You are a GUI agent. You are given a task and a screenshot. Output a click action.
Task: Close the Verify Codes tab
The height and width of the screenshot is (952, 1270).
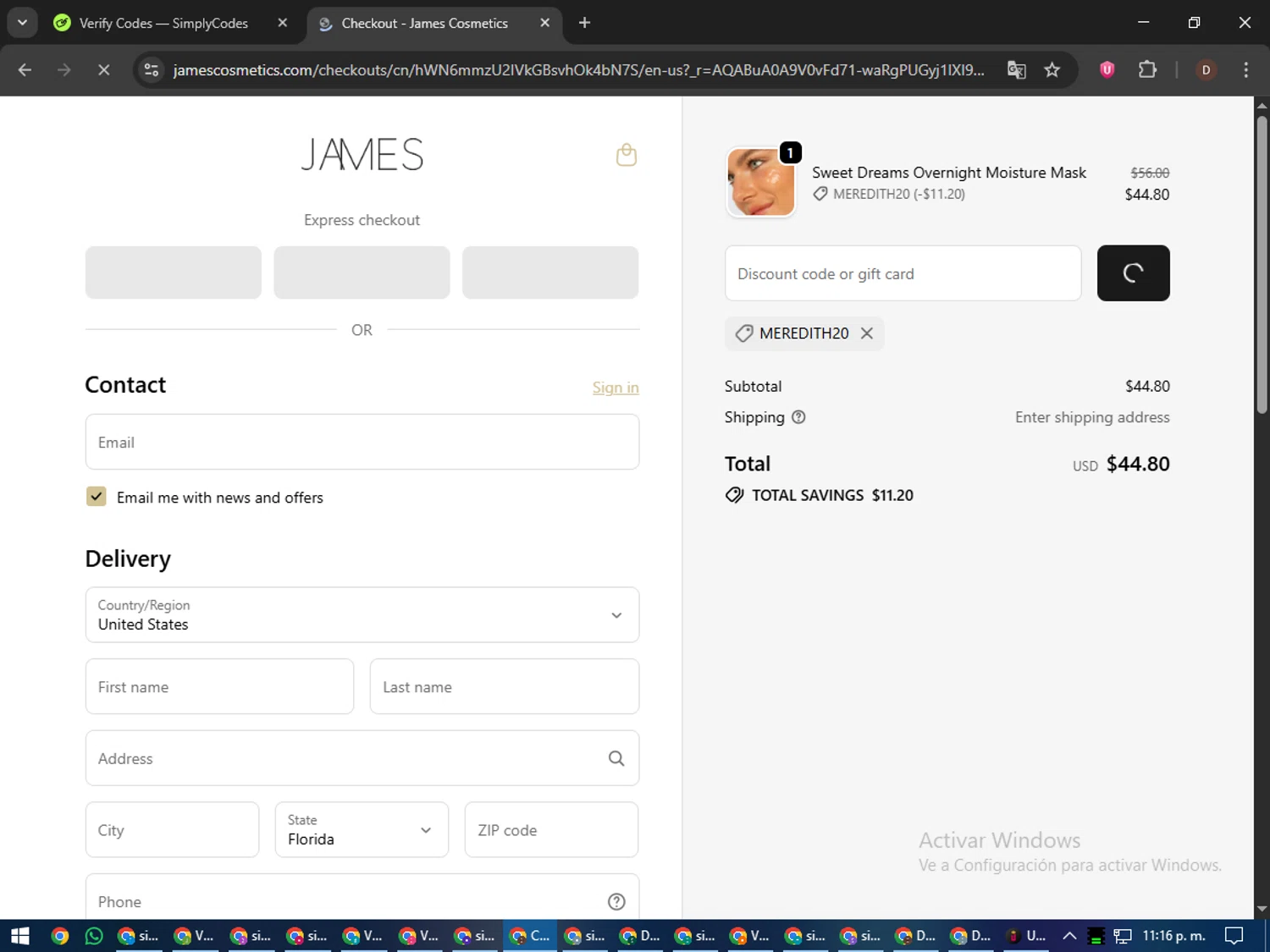(283, 23)
